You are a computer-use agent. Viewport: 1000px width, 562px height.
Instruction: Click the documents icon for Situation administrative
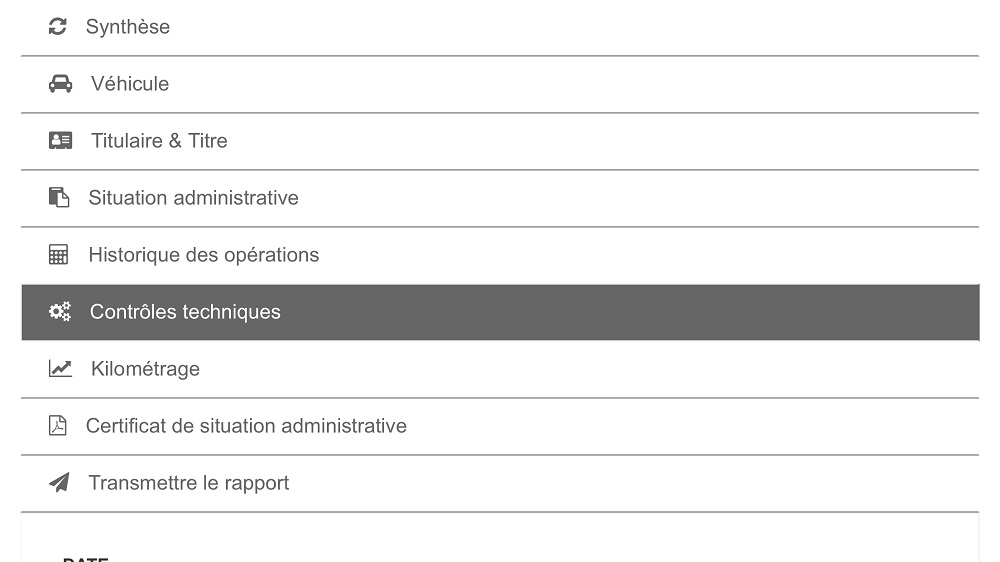click(x=59, y=197)
